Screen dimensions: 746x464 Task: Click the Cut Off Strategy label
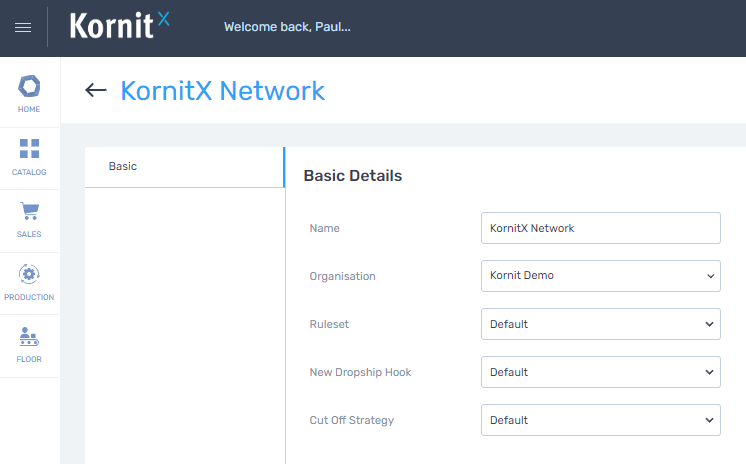coord(352,421)
